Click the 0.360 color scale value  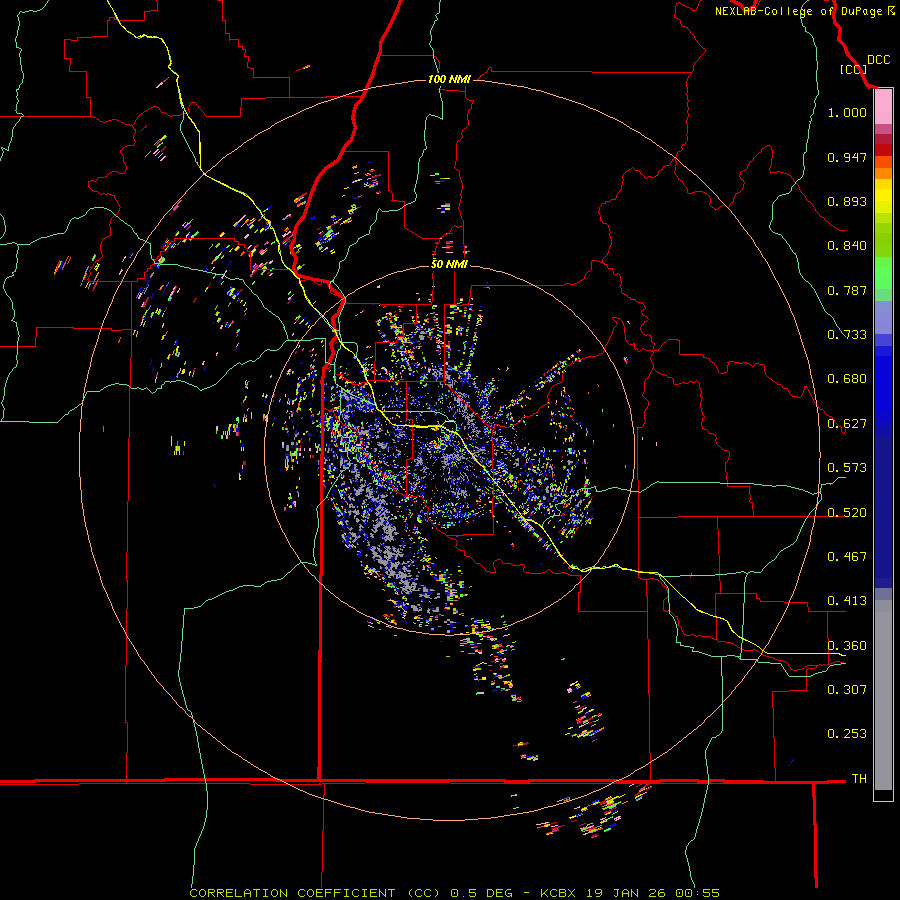tap(847, 646)
